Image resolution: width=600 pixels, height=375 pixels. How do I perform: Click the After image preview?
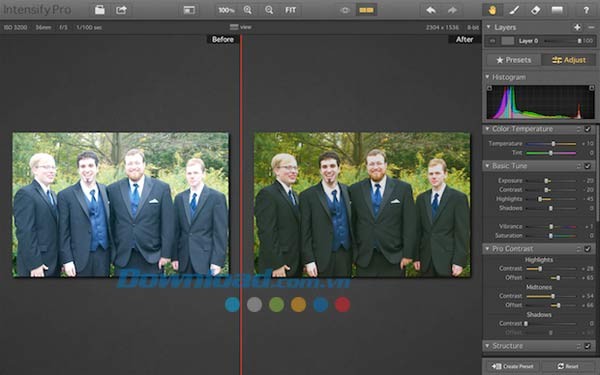[x=362, y=204]
